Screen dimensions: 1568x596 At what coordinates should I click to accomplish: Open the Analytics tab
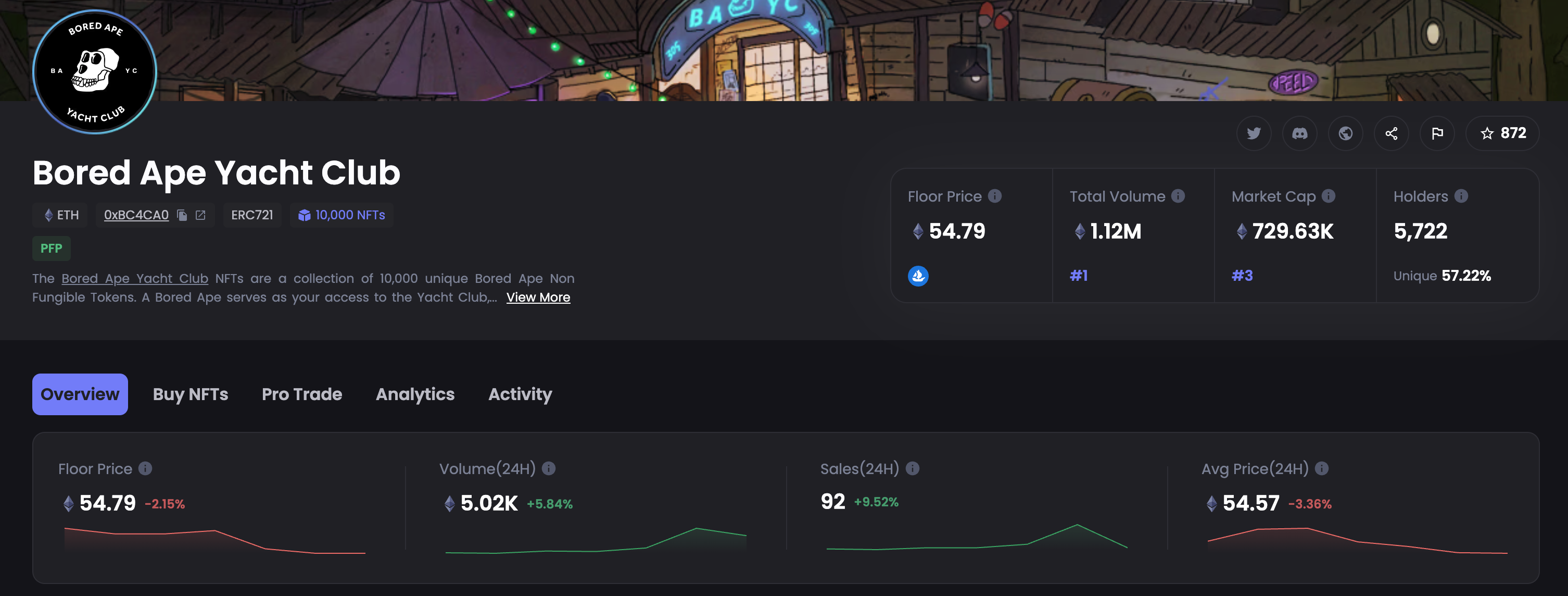click(x=415, y=394)
